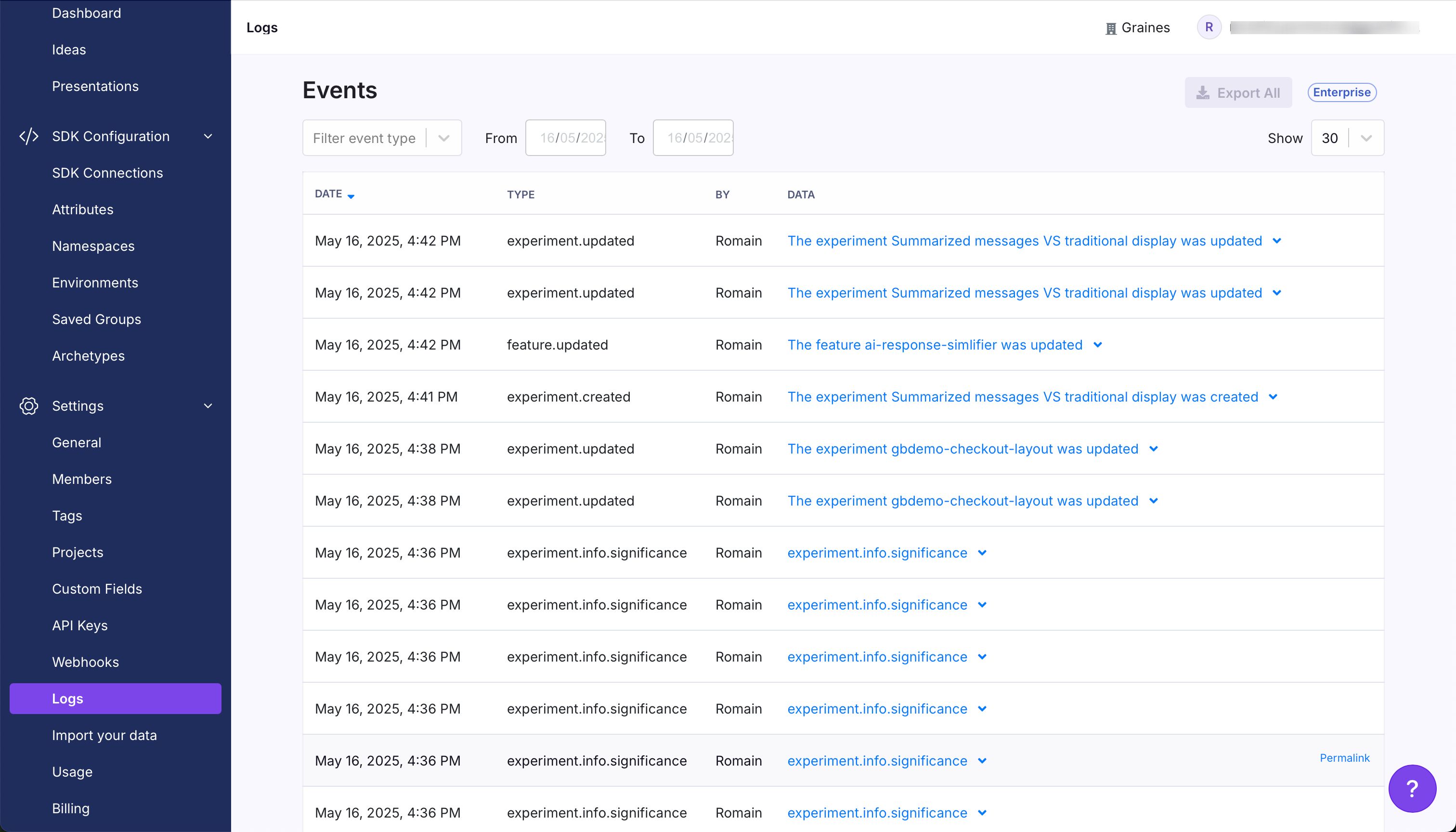Open SDK Connections page
The image size is (1456, 832).
(107, 172)
